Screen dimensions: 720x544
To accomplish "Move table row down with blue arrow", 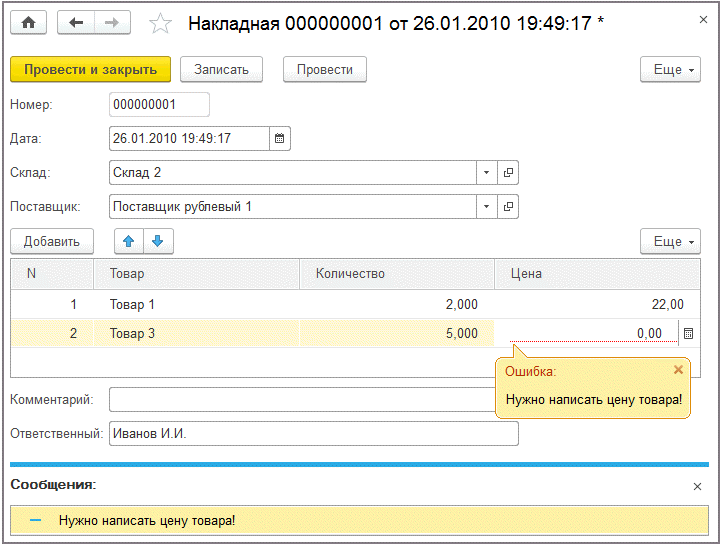I will tap(158, 241).
